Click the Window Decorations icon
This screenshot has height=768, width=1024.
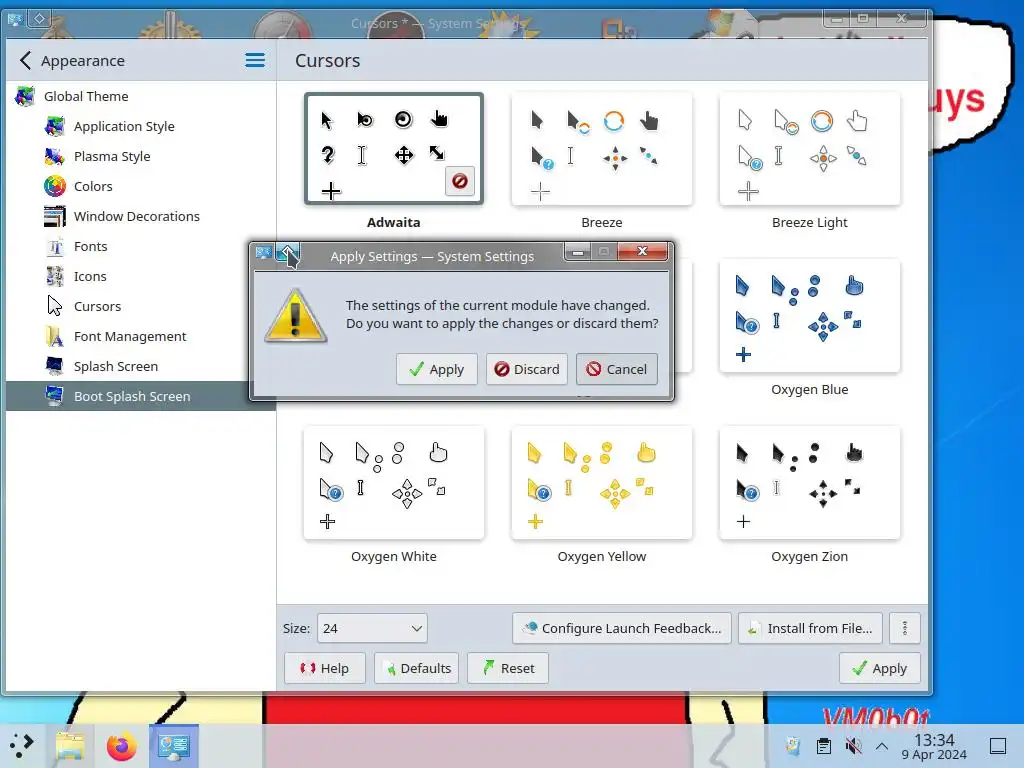pyautogui.click(x=55, y=216)
